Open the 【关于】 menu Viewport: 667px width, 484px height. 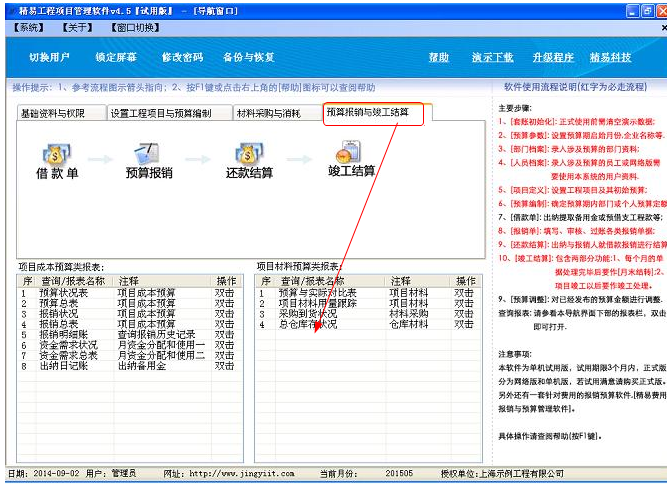click(x=78, y=27)
